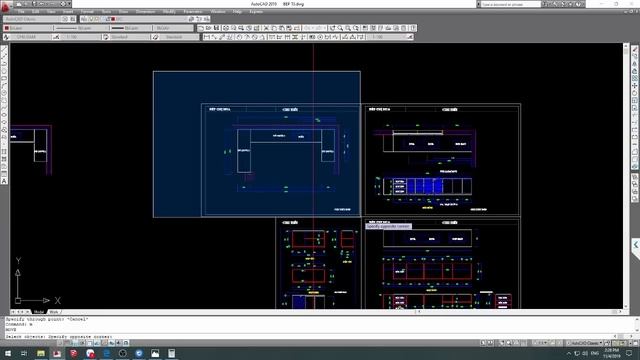Toggle Lineweight display in status bar

click(x=118, y=343)
